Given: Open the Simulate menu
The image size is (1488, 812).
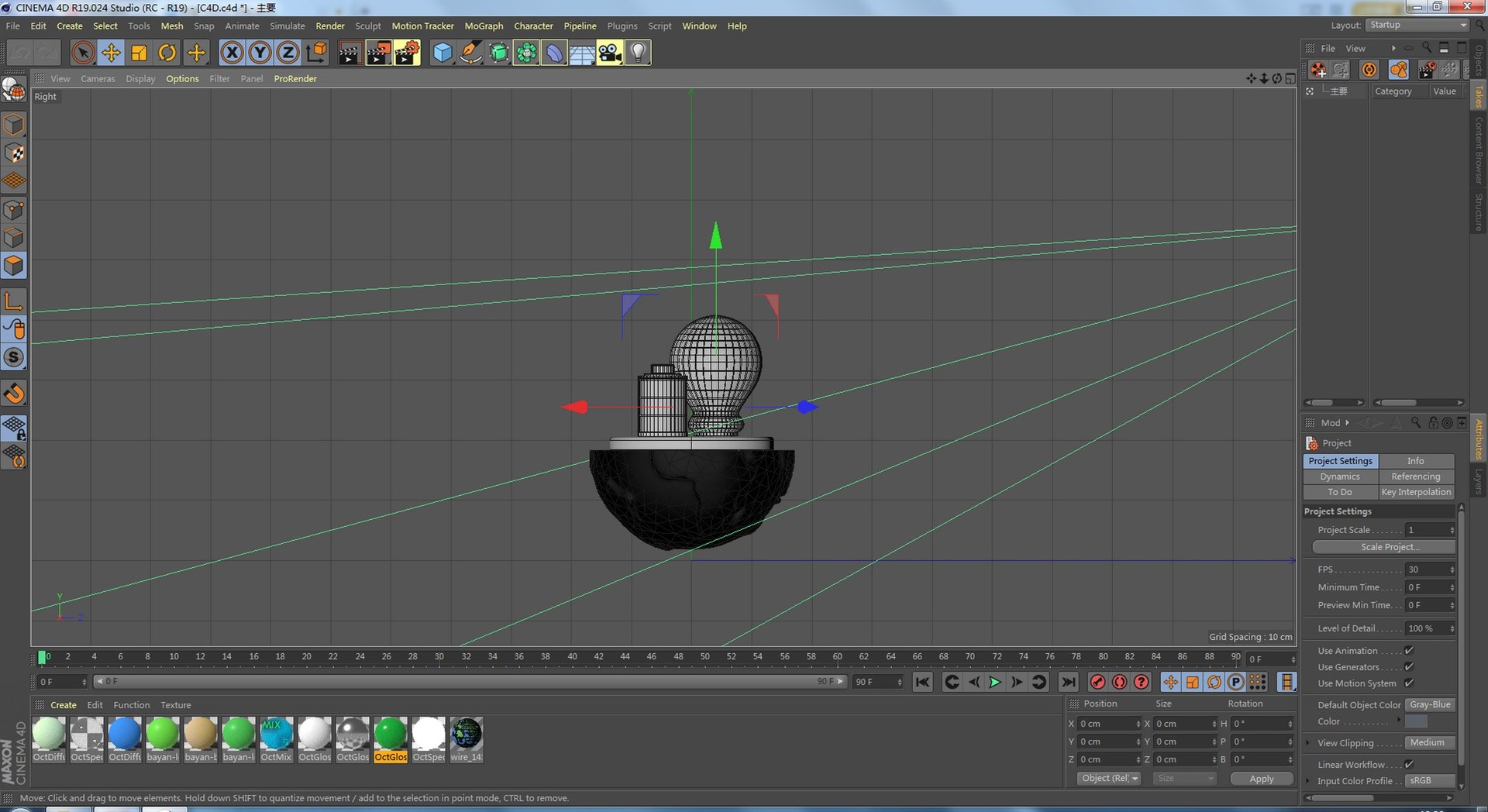Looking at the screenshot, I should (287, 26).
